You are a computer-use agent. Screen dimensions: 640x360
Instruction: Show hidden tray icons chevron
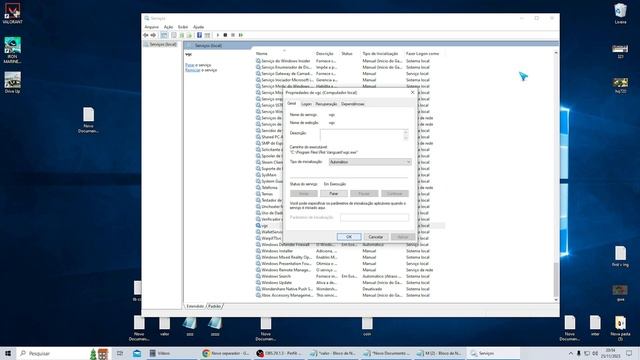click(x=570, y=353)
